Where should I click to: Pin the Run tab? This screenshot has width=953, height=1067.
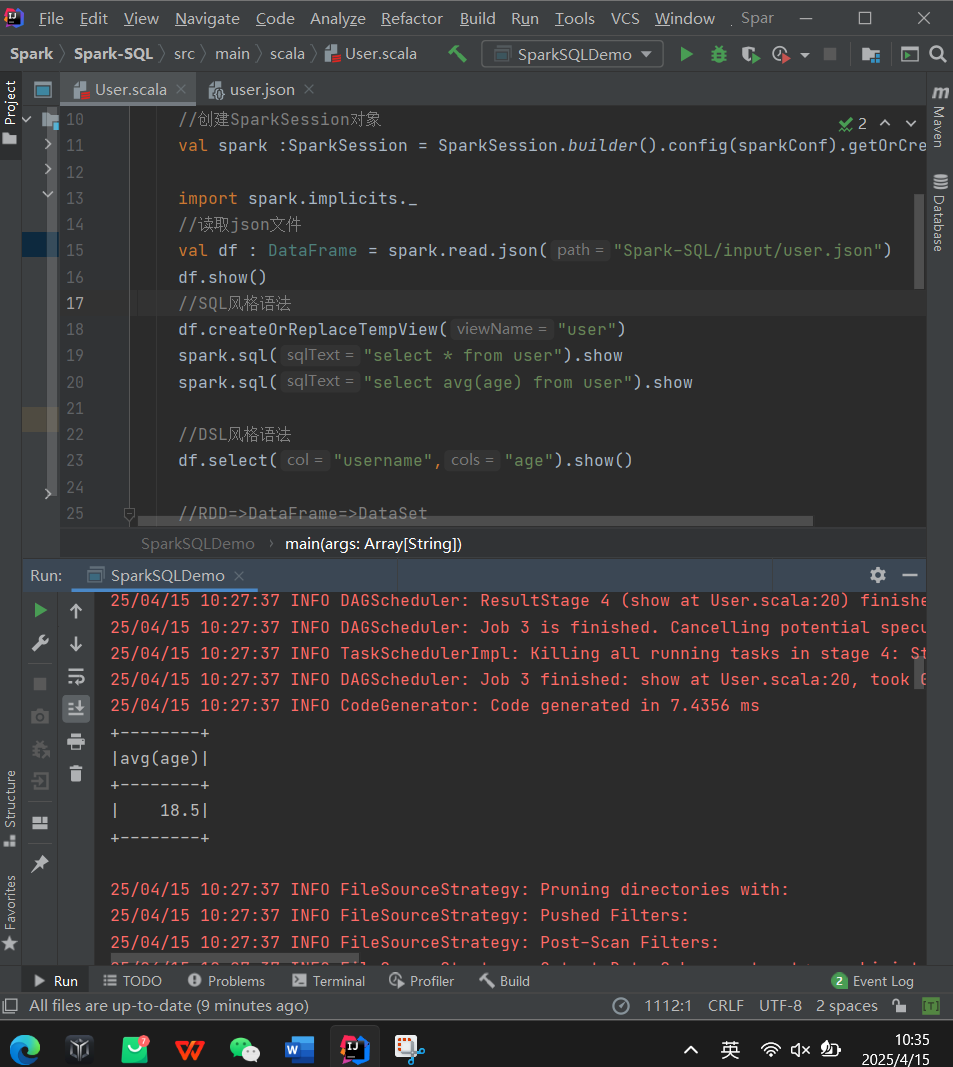pyautogui.click(x=40, y=864)
